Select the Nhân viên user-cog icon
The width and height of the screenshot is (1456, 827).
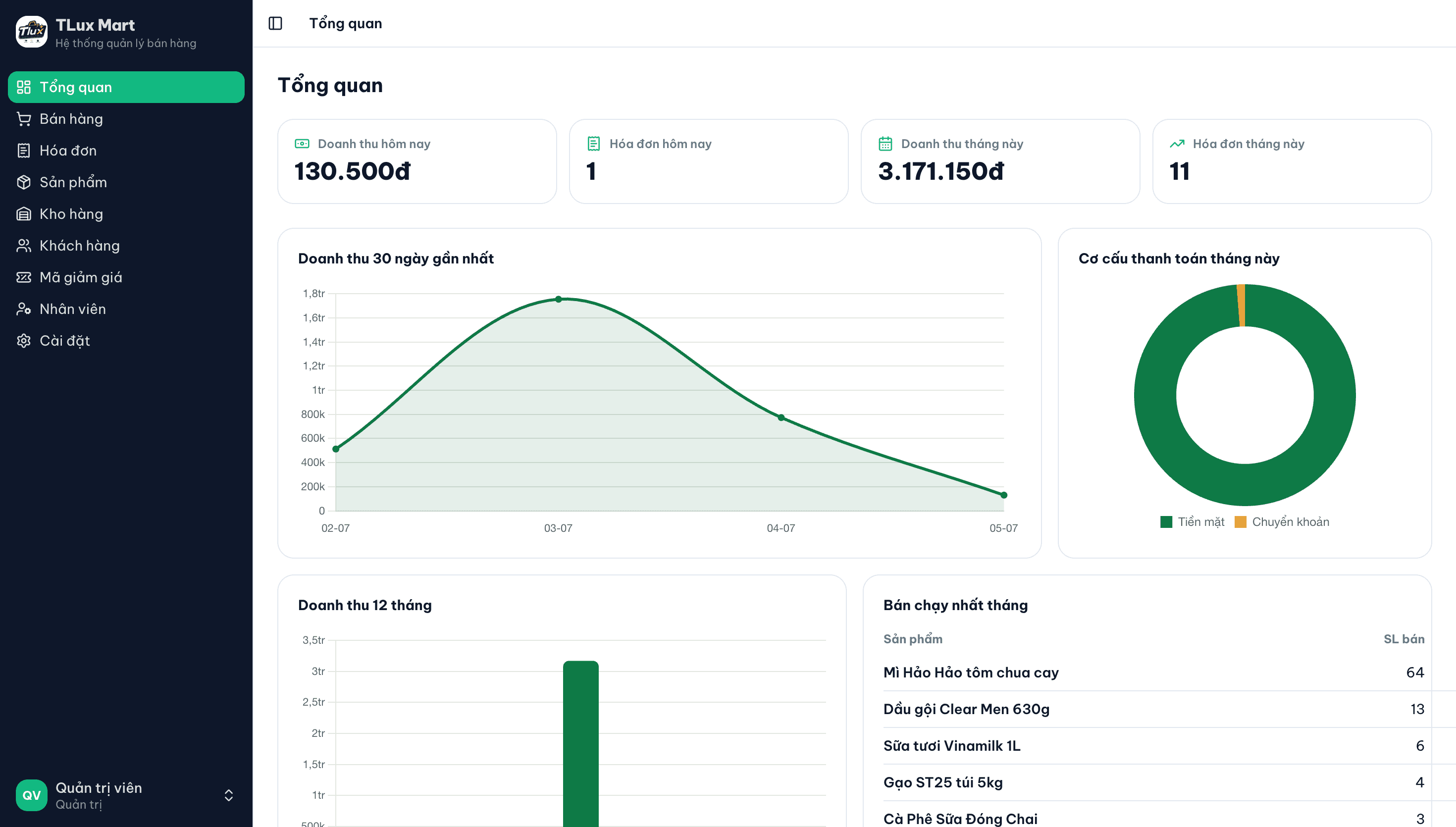[24, 309]
